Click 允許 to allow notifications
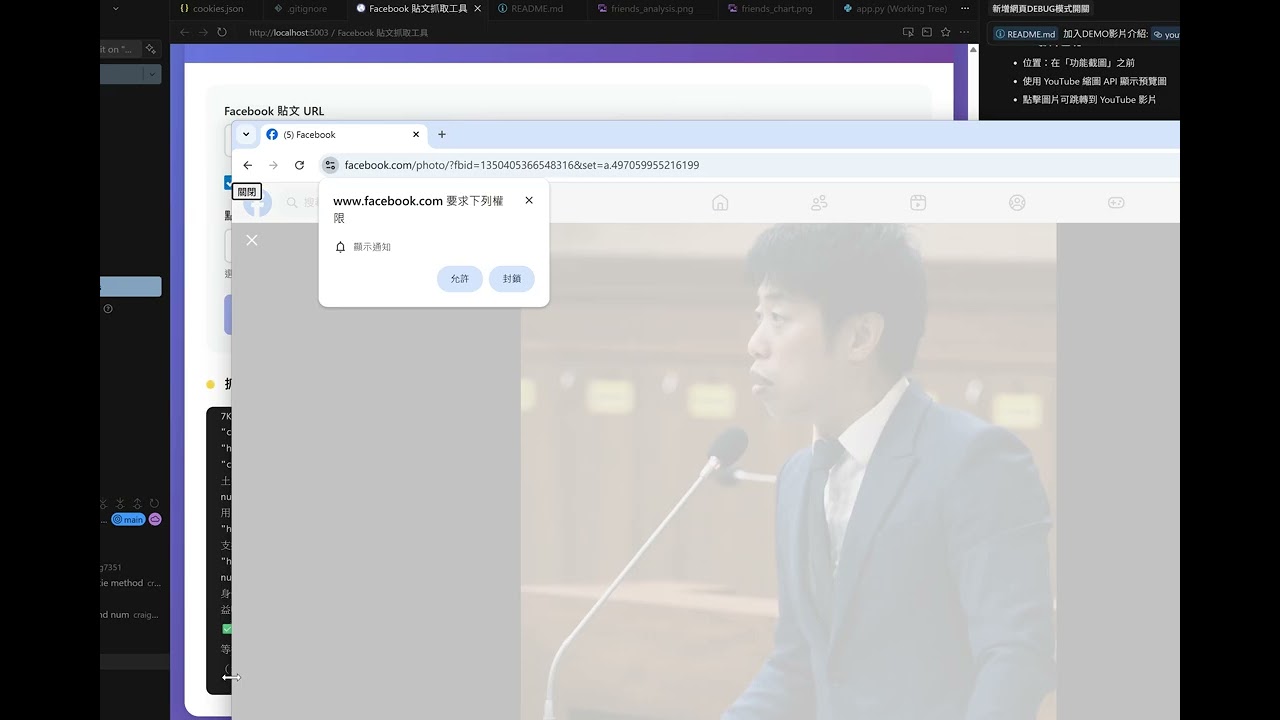1280x720 pixels. point(460,278)
